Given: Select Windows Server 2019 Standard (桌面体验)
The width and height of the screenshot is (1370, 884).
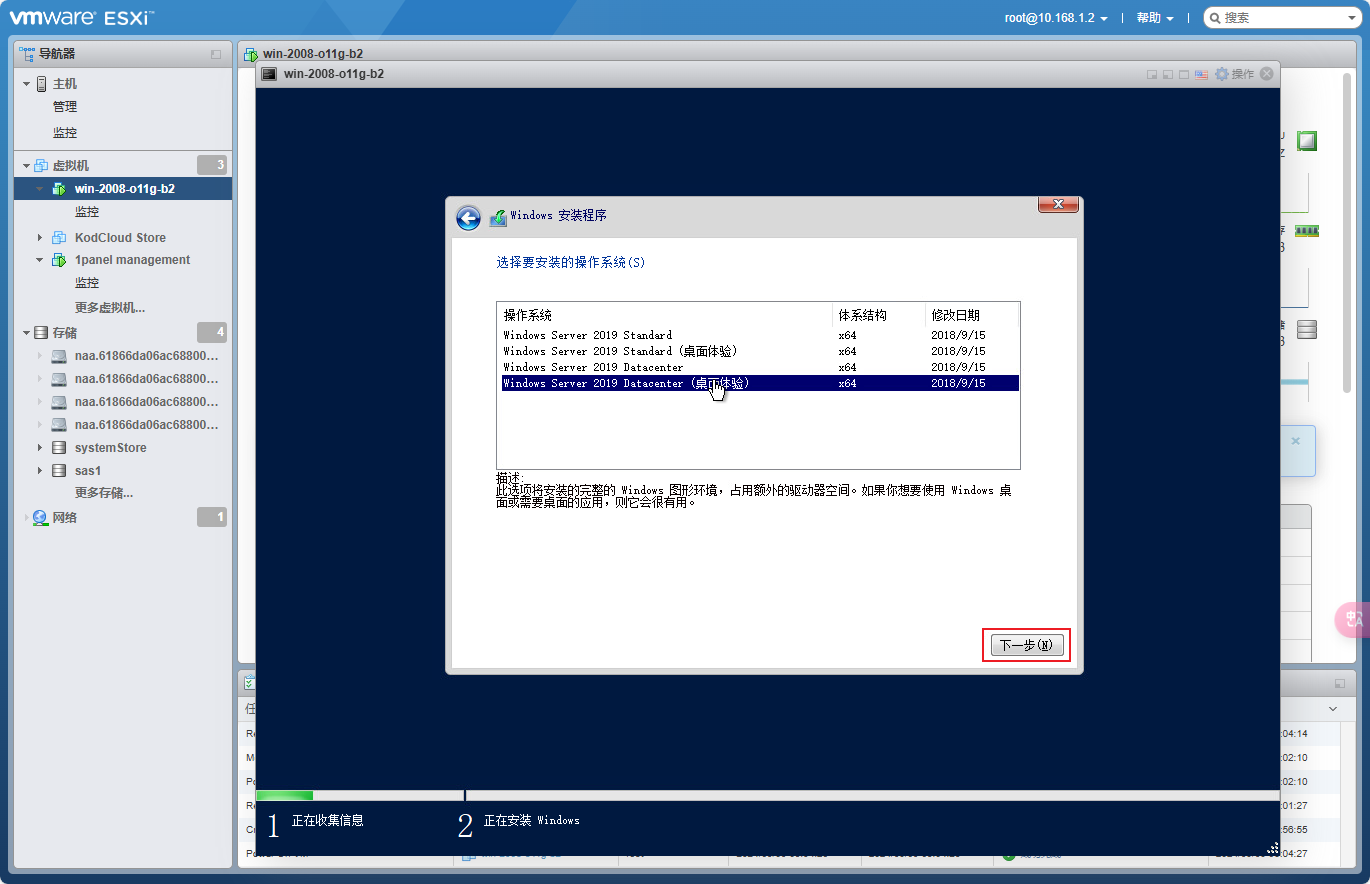Looking at the screenshot, I should (760, 351).
